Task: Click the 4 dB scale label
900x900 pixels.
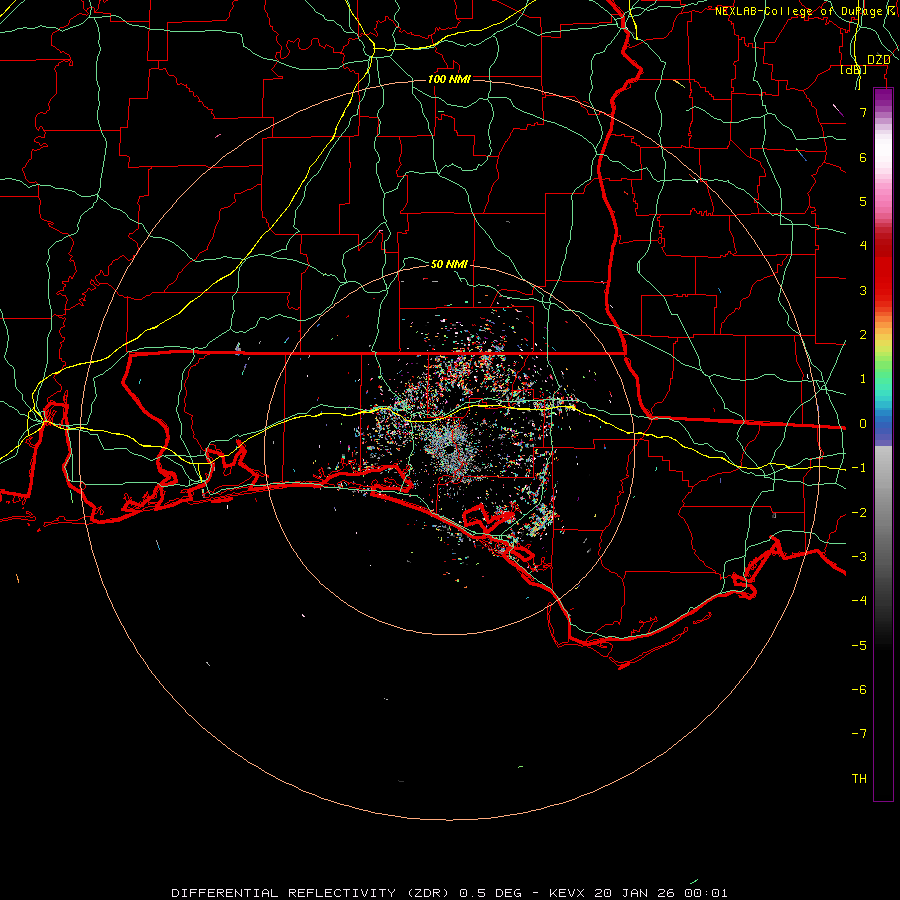Action: pyautogui.click(x=863, y=246)
